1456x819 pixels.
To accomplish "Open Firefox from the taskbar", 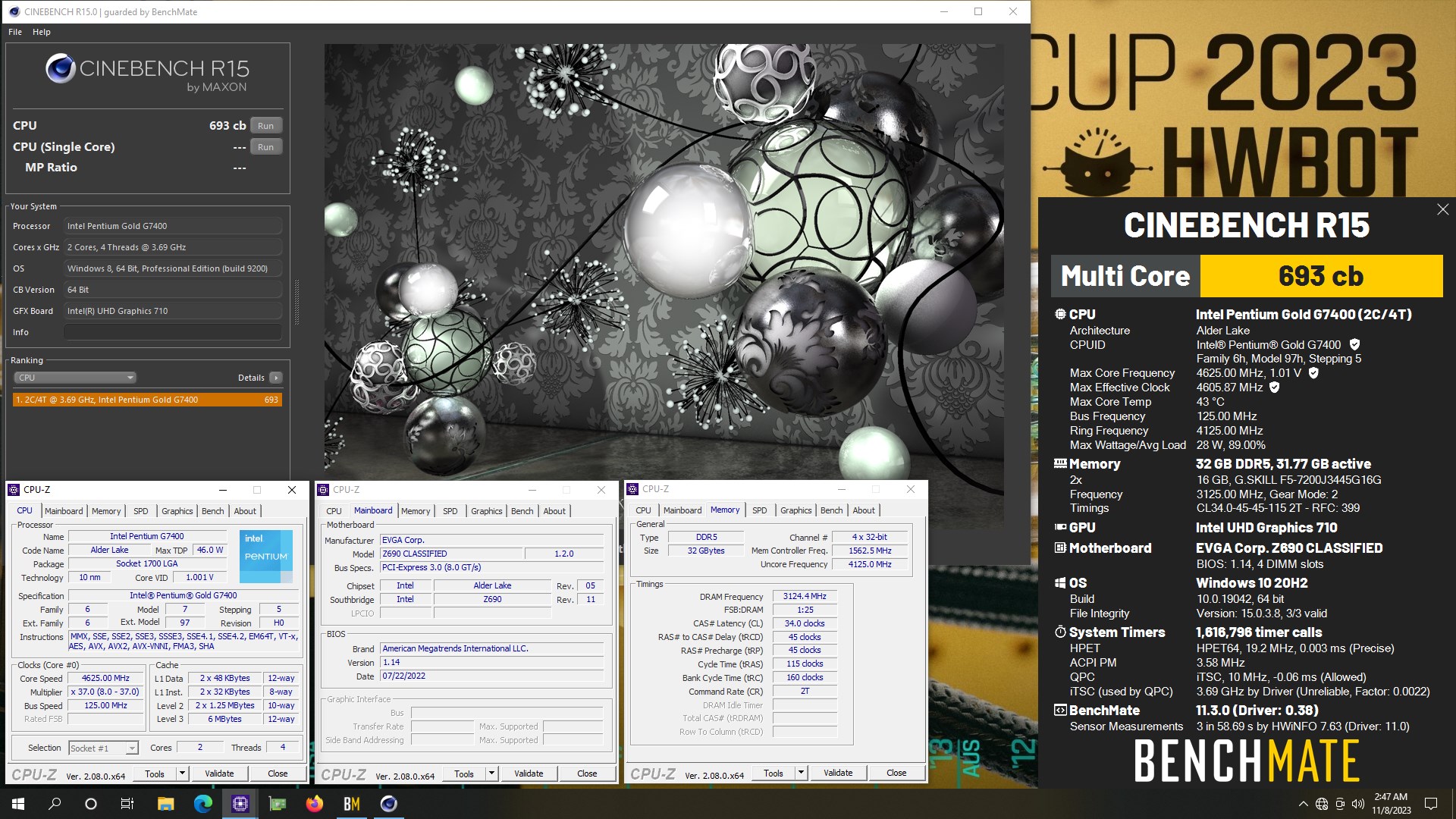I will (x=314, y=804).
